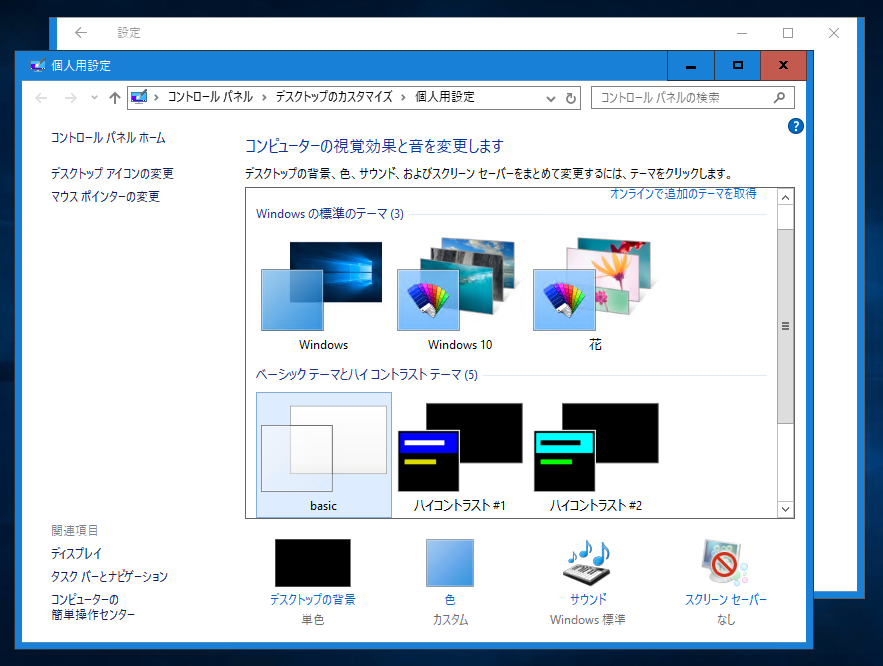This screenshot has height=666, width=883.
Task: Click the 色 text link under swatch
Action: click(450, 600)
